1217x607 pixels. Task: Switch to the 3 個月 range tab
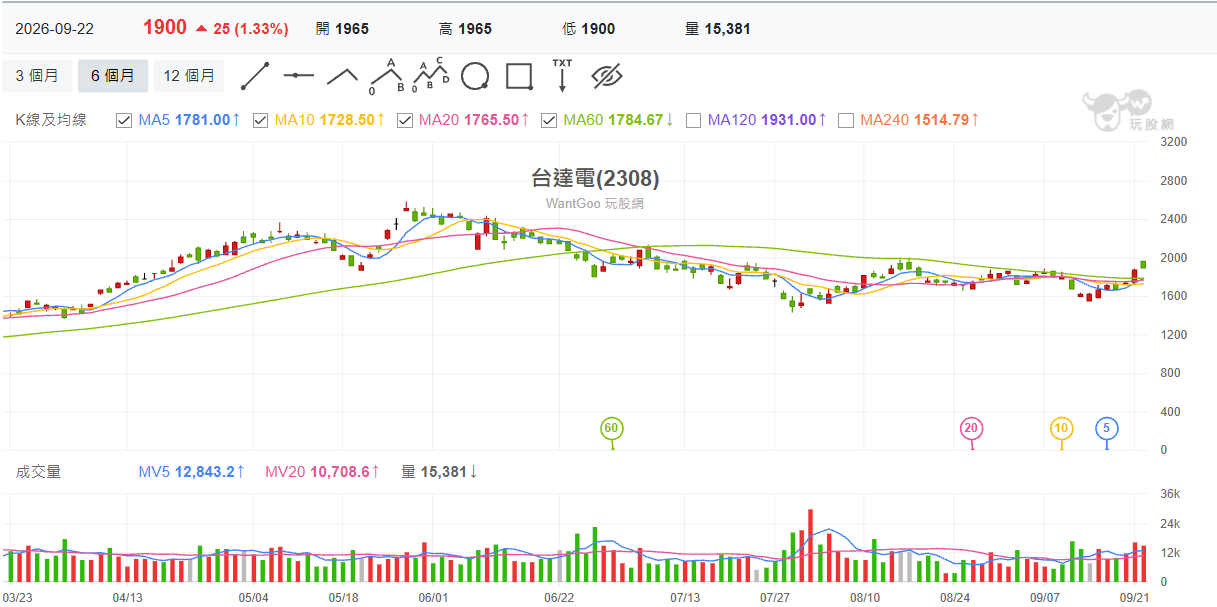point(37,76)
